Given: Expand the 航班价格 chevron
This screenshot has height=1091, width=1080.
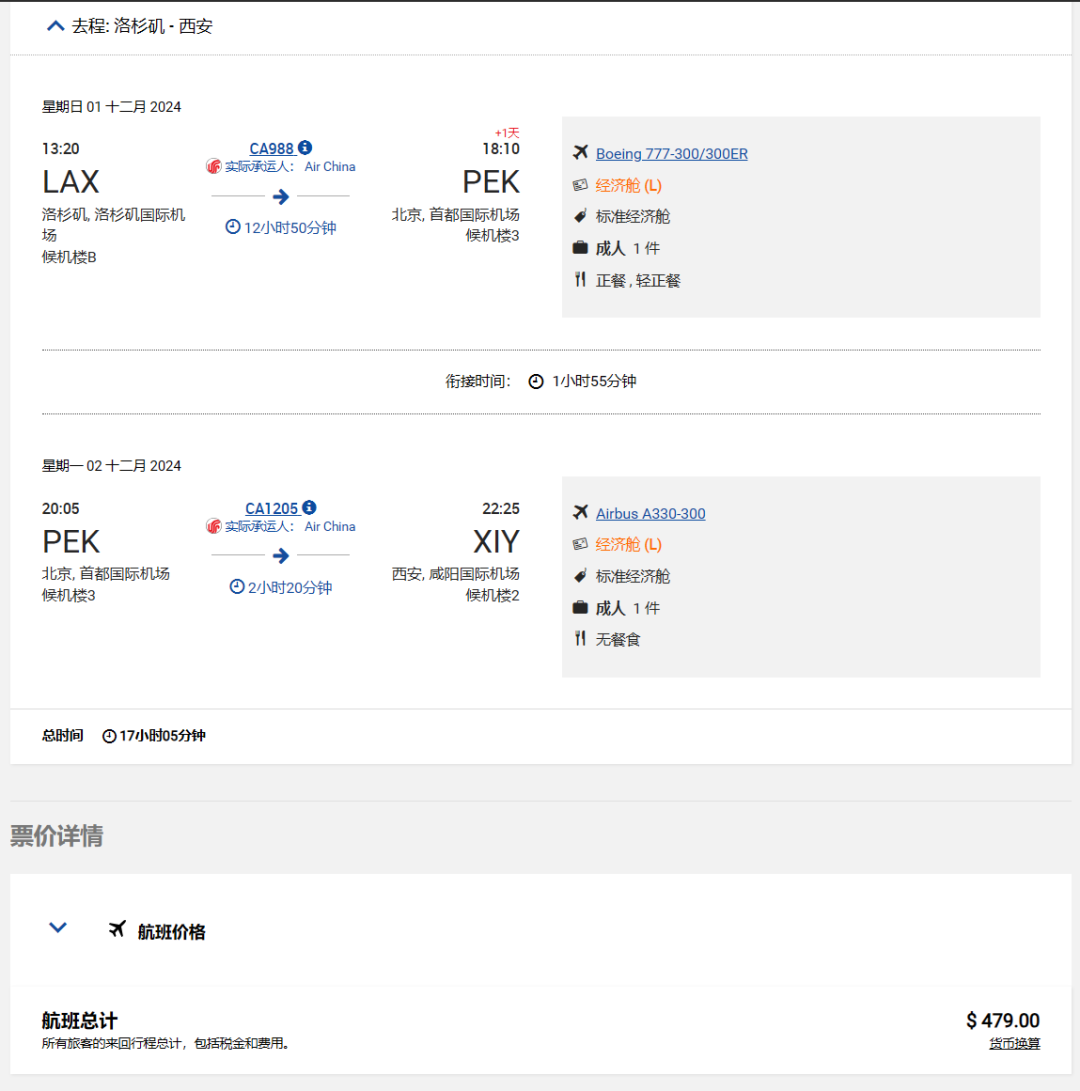Looking at the screenshot, I should tap(58, 927).
